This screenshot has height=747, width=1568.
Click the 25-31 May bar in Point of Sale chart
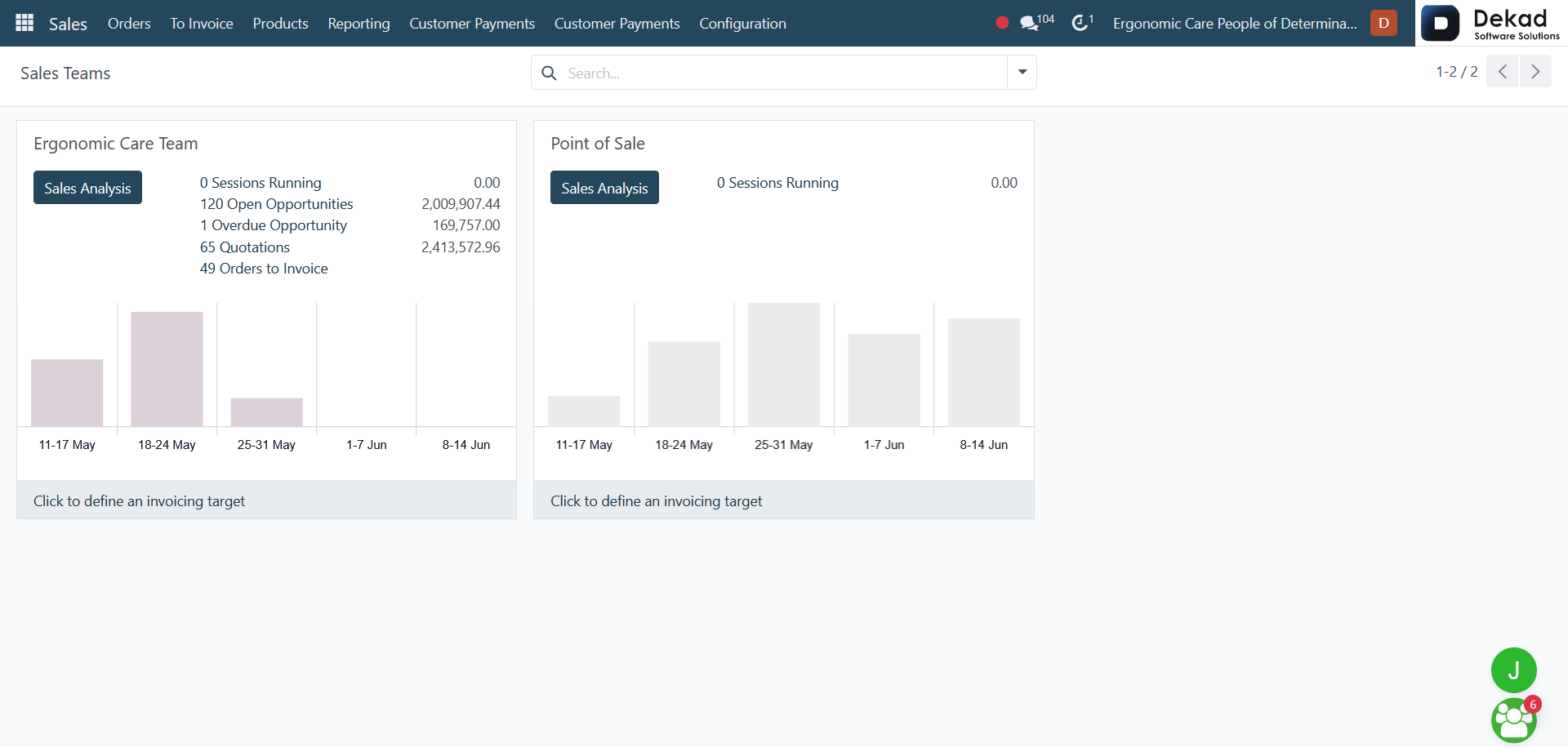(784, 365)
